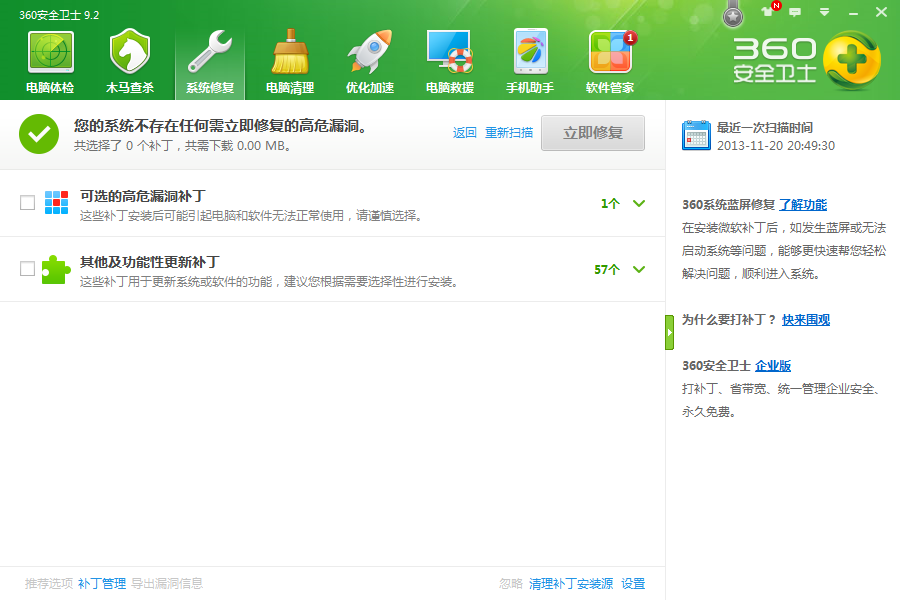This screenshot has width=900, height=600.
Task: Click 清理补丁安装源 link
Action: (571, 584)
